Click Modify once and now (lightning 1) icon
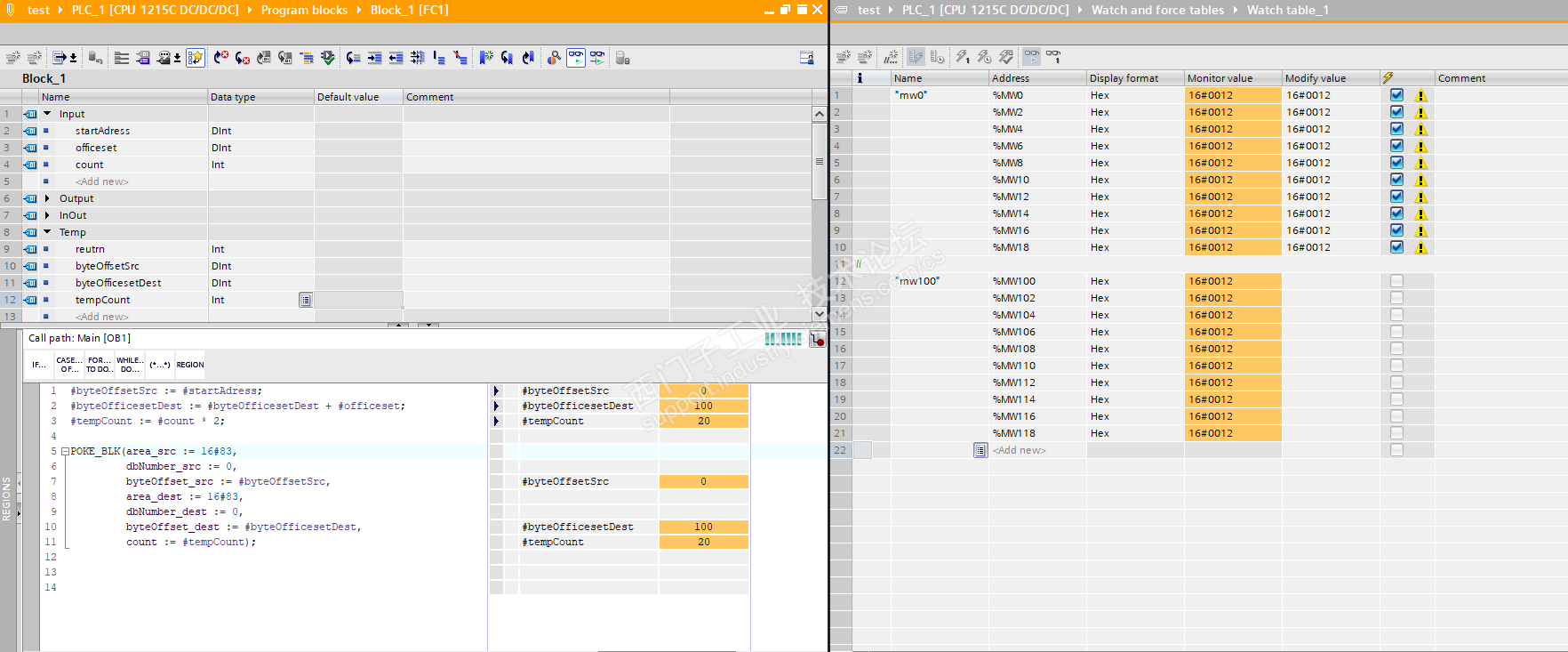The image size is (1568, 652). tap(963, 57)
